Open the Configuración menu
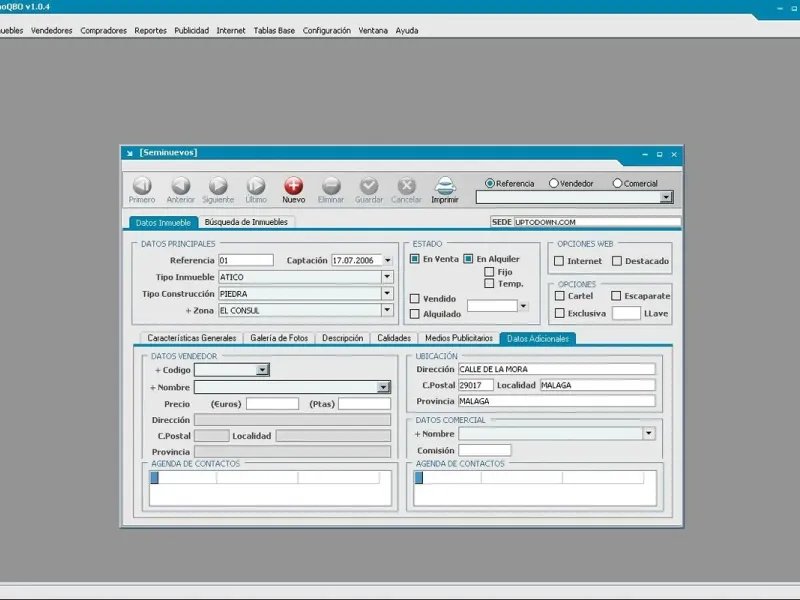 pyautogui.click(x=327, y=31)
